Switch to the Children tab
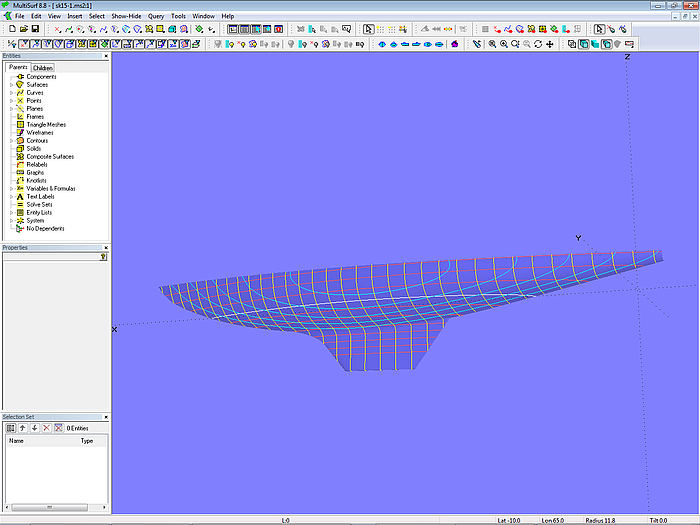The width and height of the screenshot is (700, 525). tap(43, 68)
